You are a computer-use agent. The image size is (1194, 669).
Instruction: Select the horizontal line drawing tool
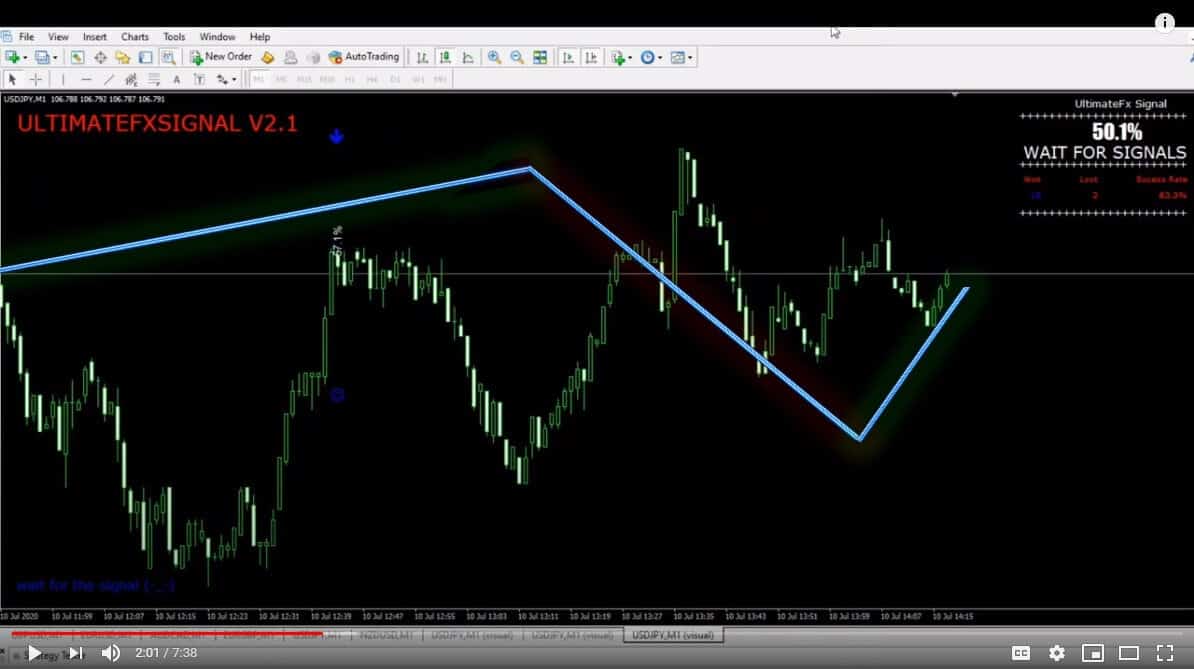point(86,78)
